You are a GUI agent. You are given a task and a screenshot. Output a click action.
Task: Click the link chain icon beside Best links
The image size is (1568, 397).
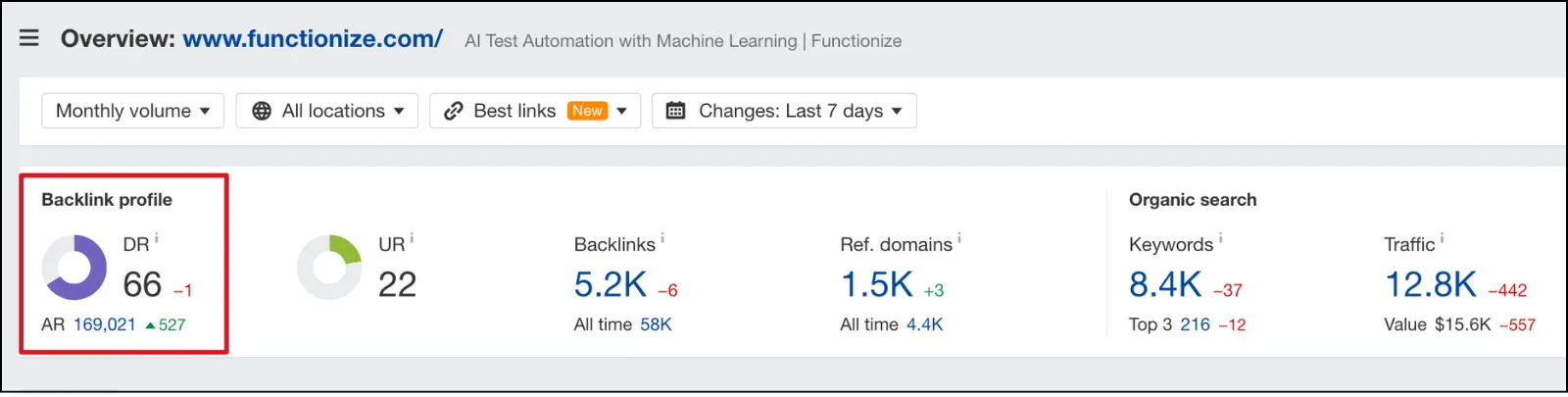453,111
